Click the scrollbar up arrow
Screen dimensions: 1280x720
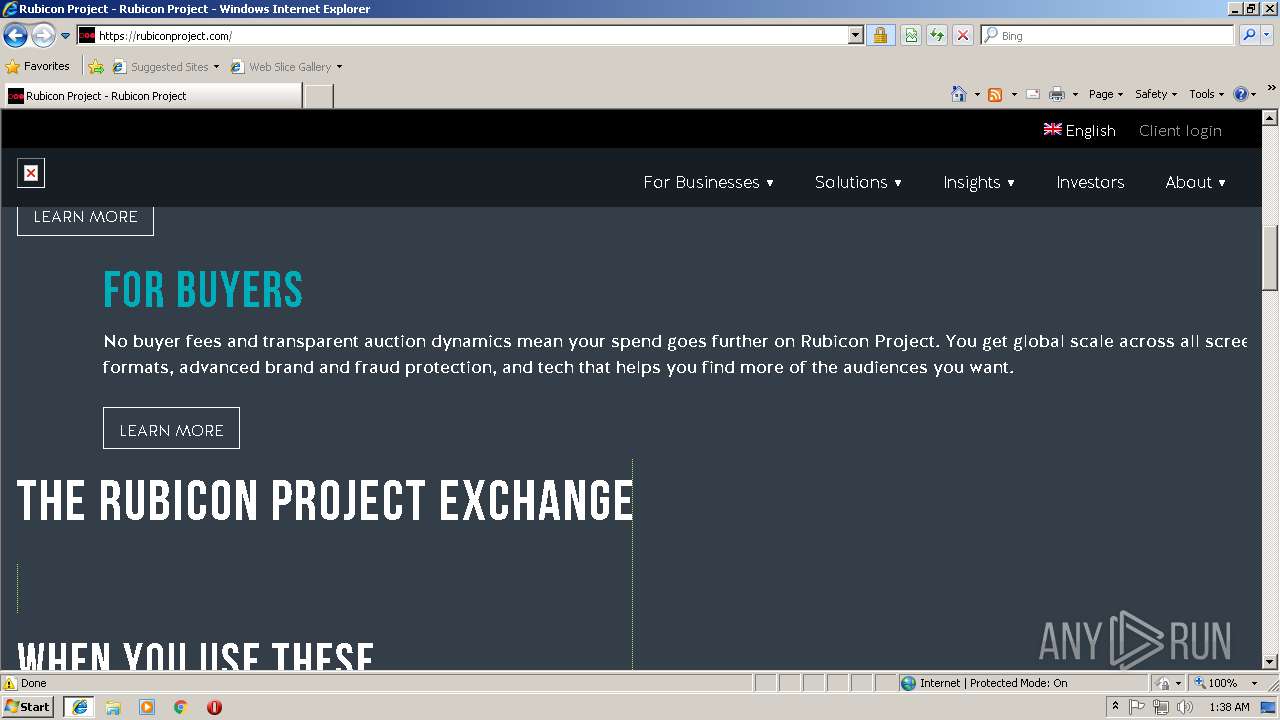click(x=1270, y=117)
